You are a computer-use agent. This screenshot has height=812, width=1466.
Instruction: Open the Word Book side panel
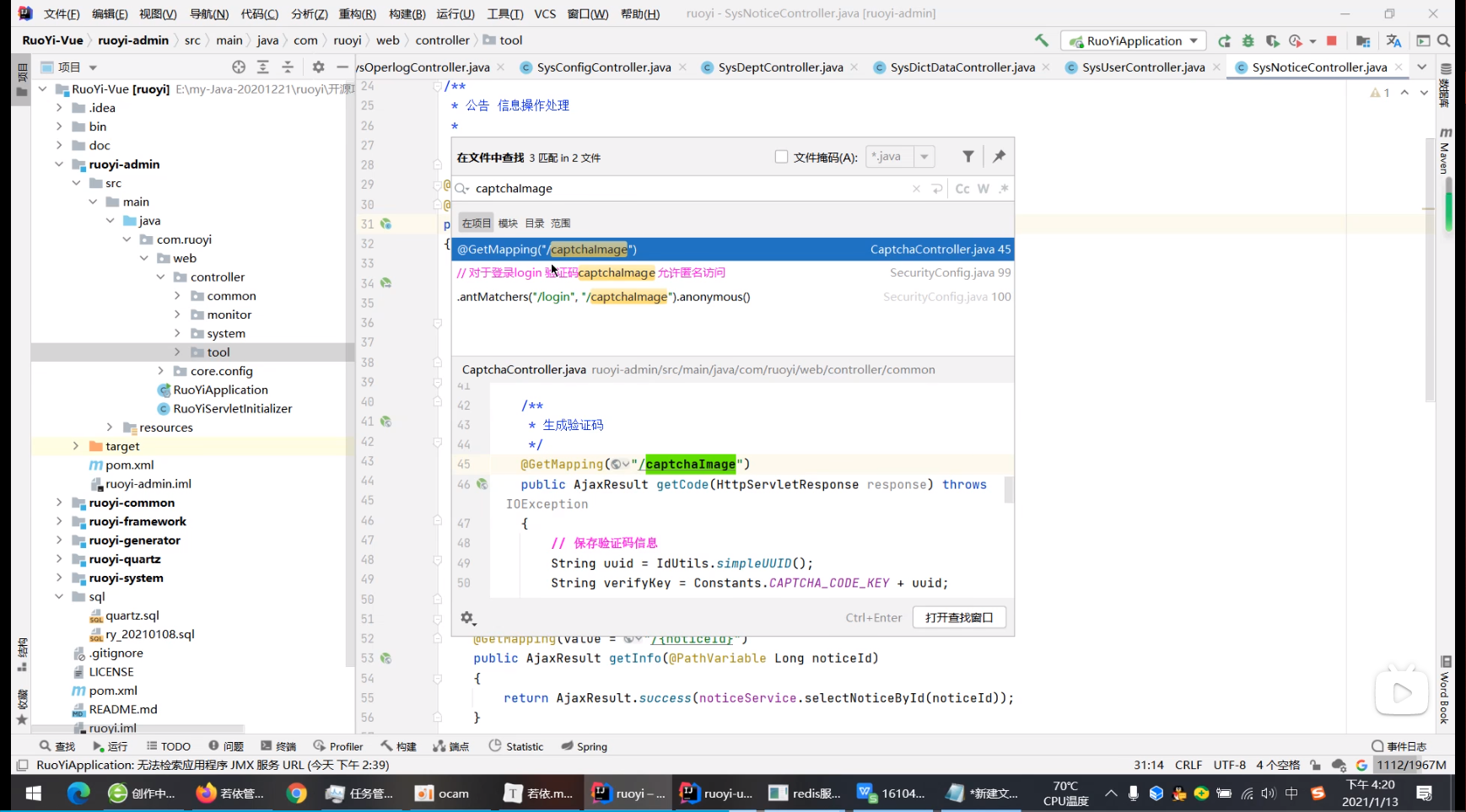tap(1445, 690)
